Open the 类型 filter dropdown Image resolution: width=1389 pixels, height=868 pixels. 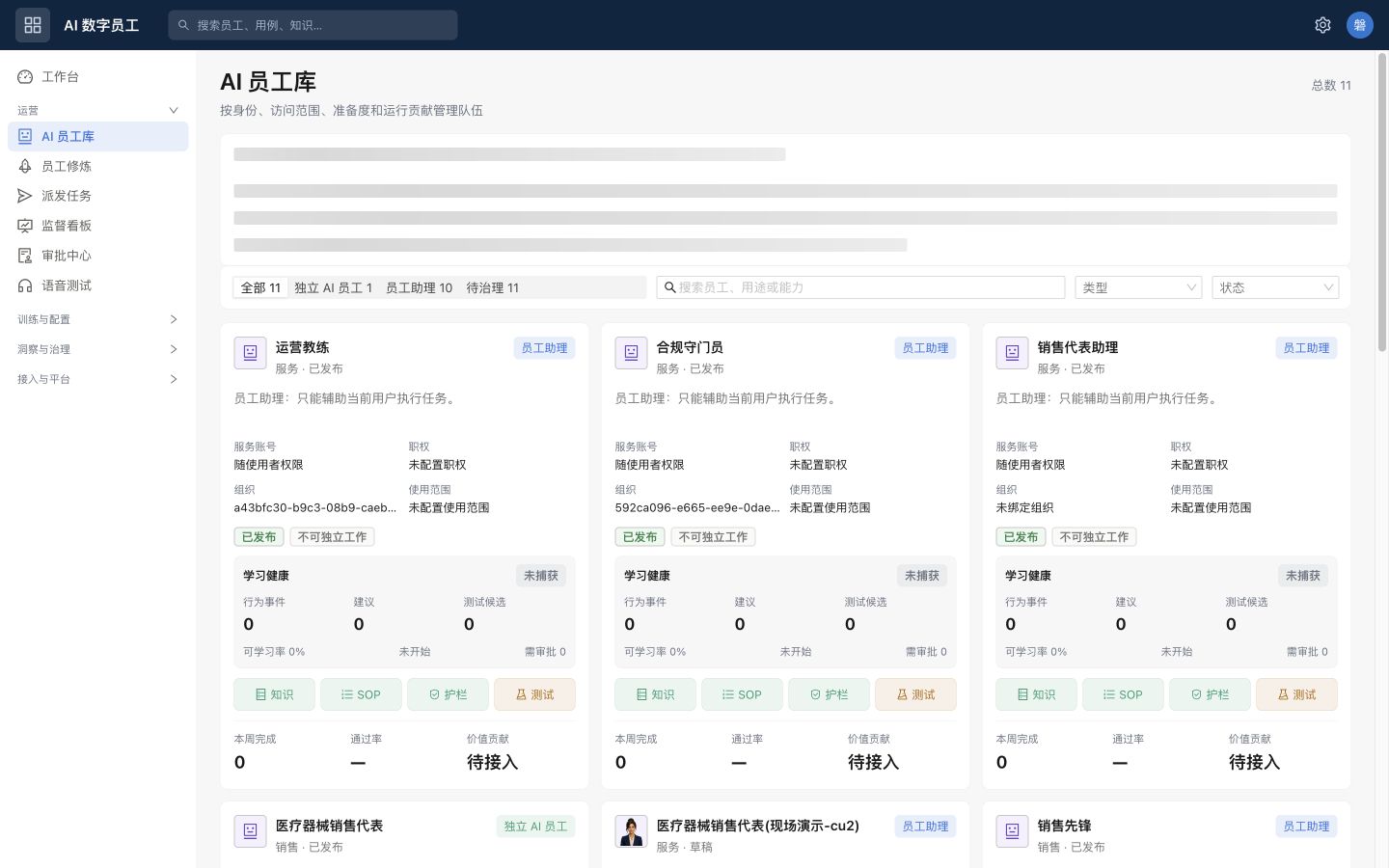tap(1138, 287)
